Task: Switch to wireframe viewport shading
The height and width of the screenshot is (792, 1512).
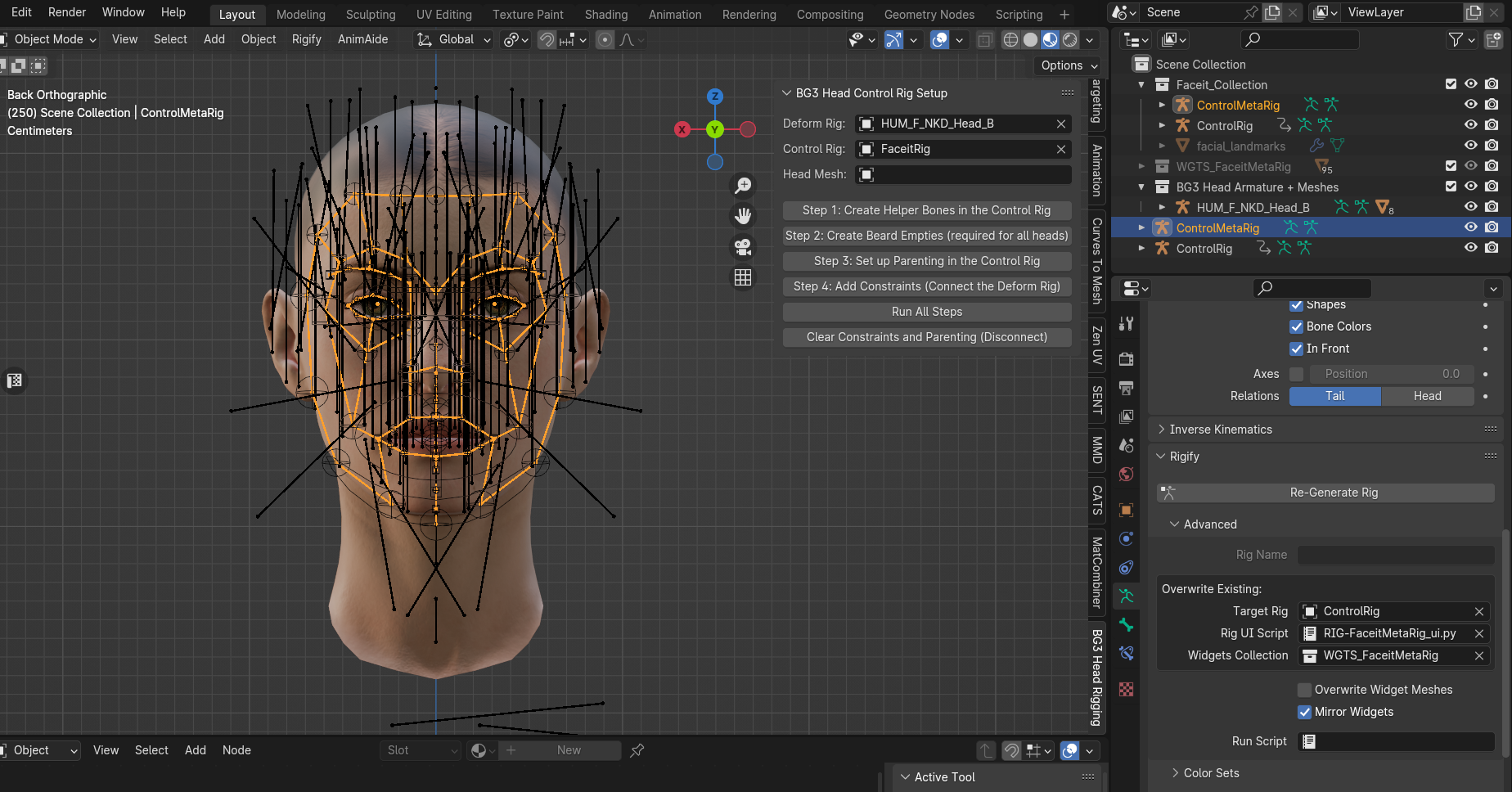Action: [1011, 39]
